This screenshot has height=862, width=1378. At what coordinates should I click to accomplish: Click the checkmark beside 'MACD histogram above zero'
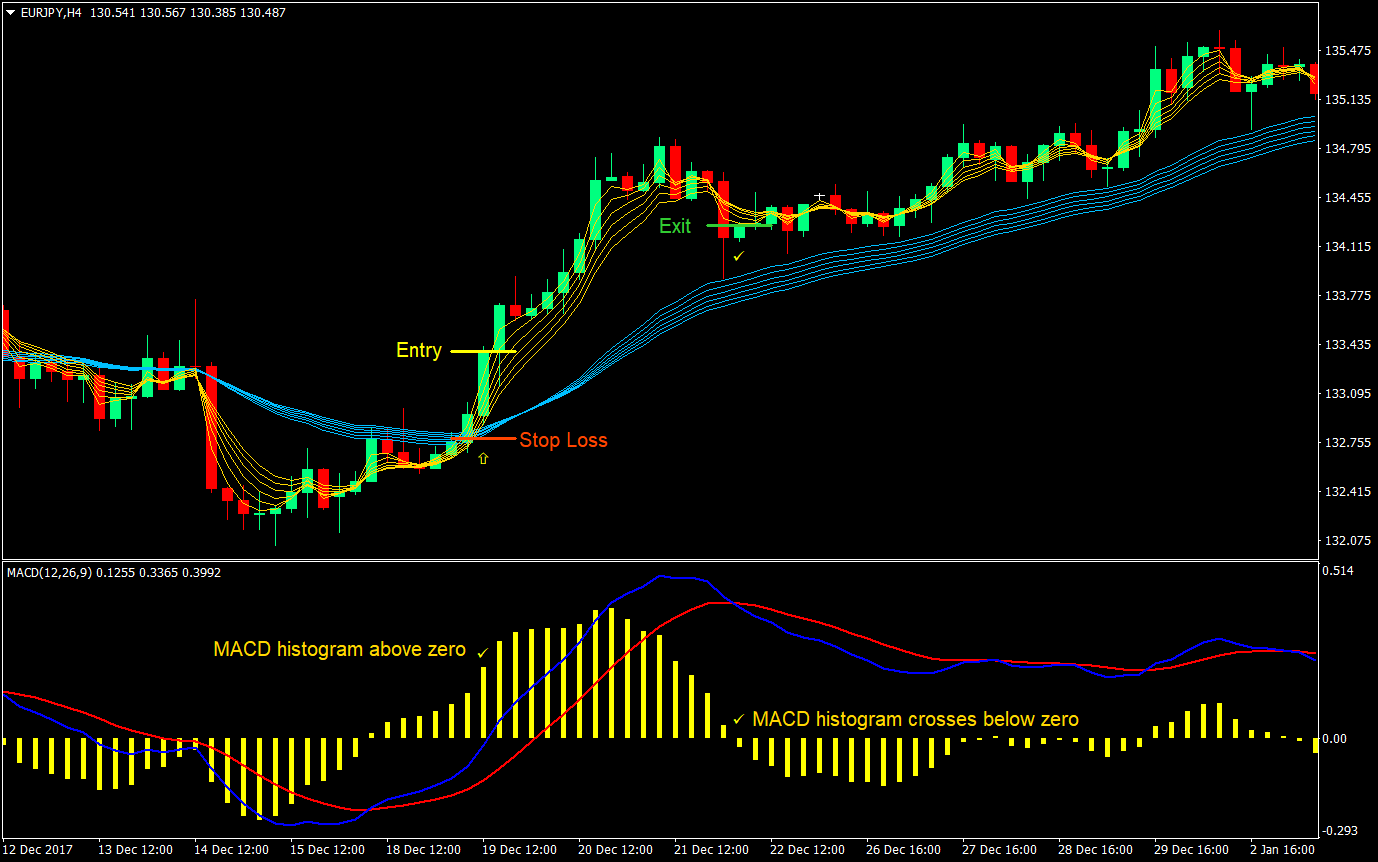[x=482, y=652]
